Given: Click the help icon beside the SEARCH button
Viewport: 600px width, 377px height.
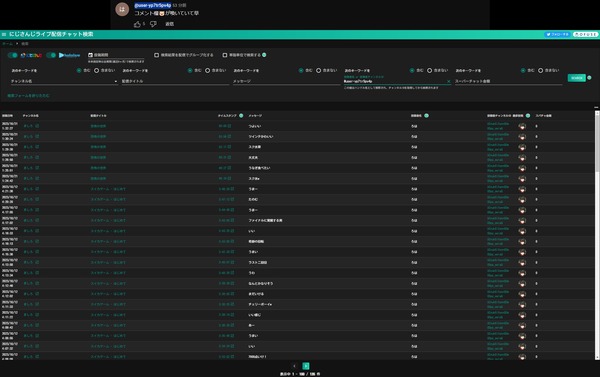Looking at the screenshot, I should [589, 78].
